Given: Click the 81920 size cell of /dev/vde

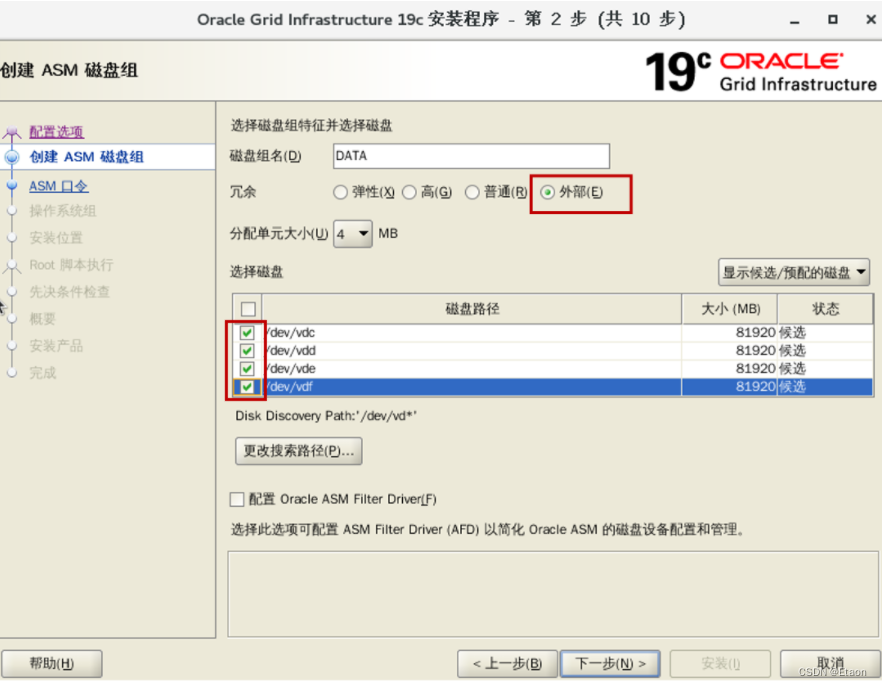Looking at the screenshot, I should point(730,368).
